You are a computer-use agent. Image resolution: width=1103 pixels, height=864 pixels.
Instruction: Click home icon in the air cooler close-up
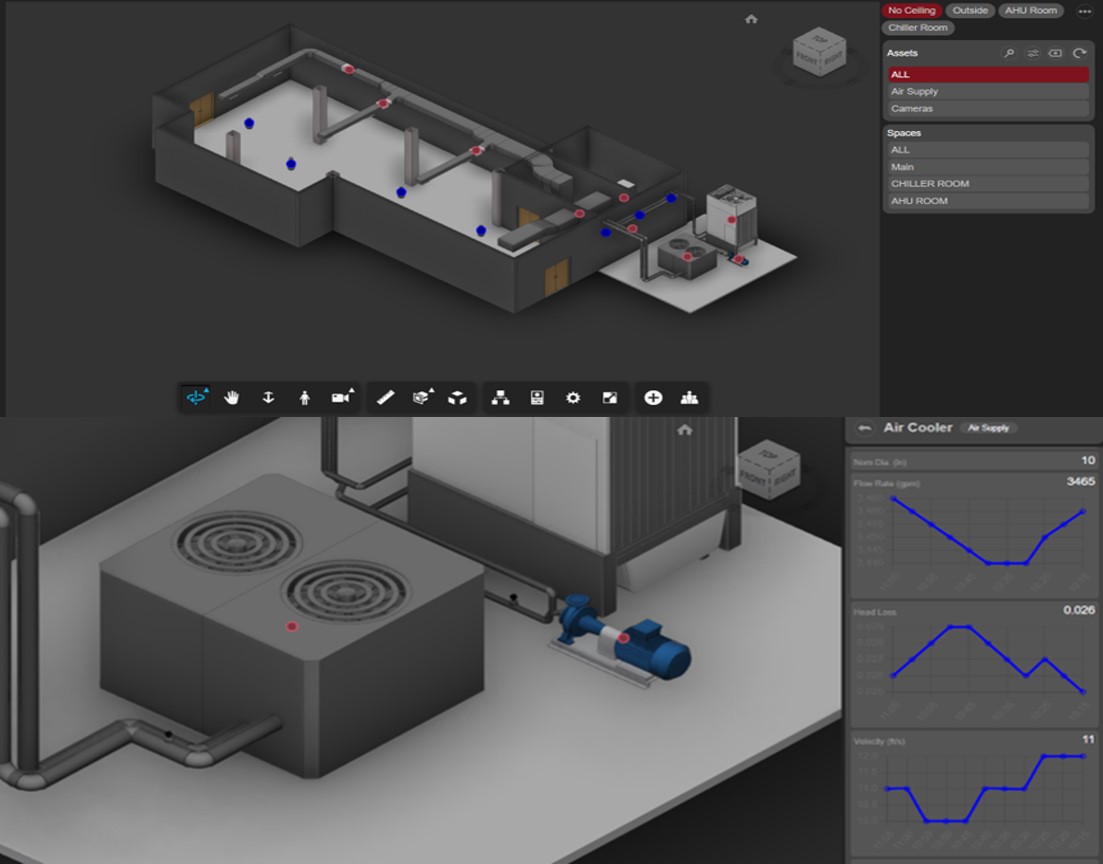click(x=684, y=429)
